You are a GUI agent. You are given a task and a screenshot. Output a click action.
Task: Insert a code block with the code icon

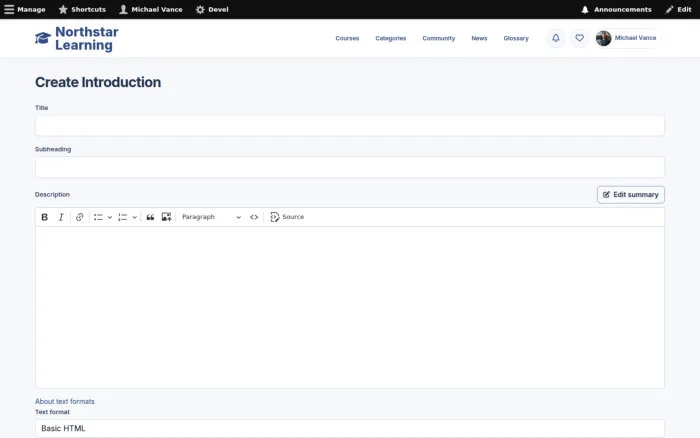(254, 217)
